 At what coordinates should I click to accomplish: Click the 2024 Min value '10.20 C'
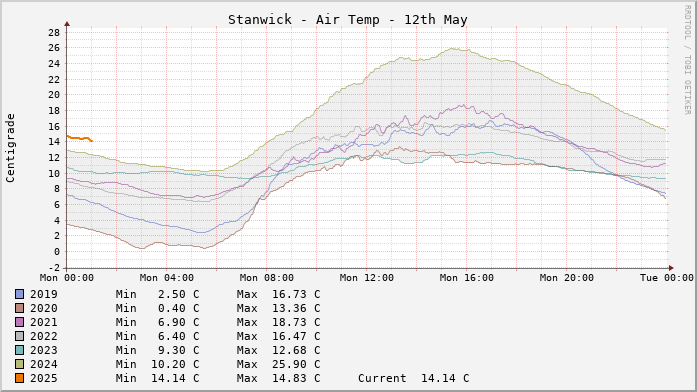point(175,364)
